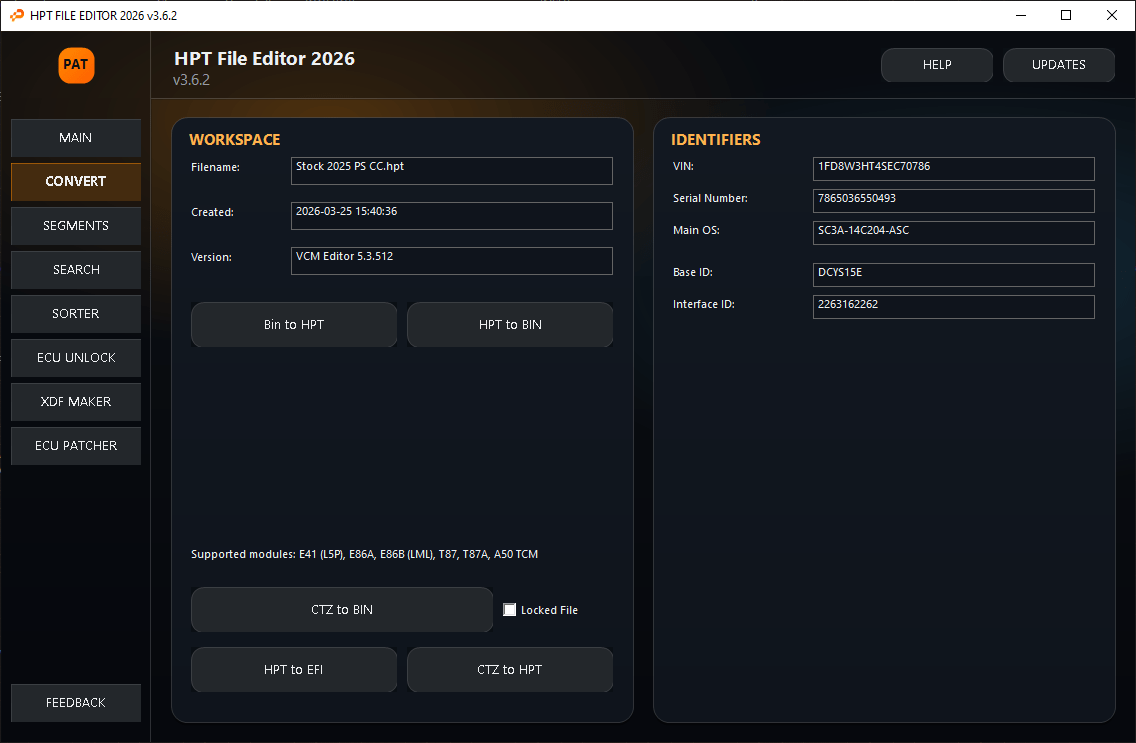Click the HPT File Editor 2026 title
Viewport: 1136px width, 743px height.
(264, 59)
